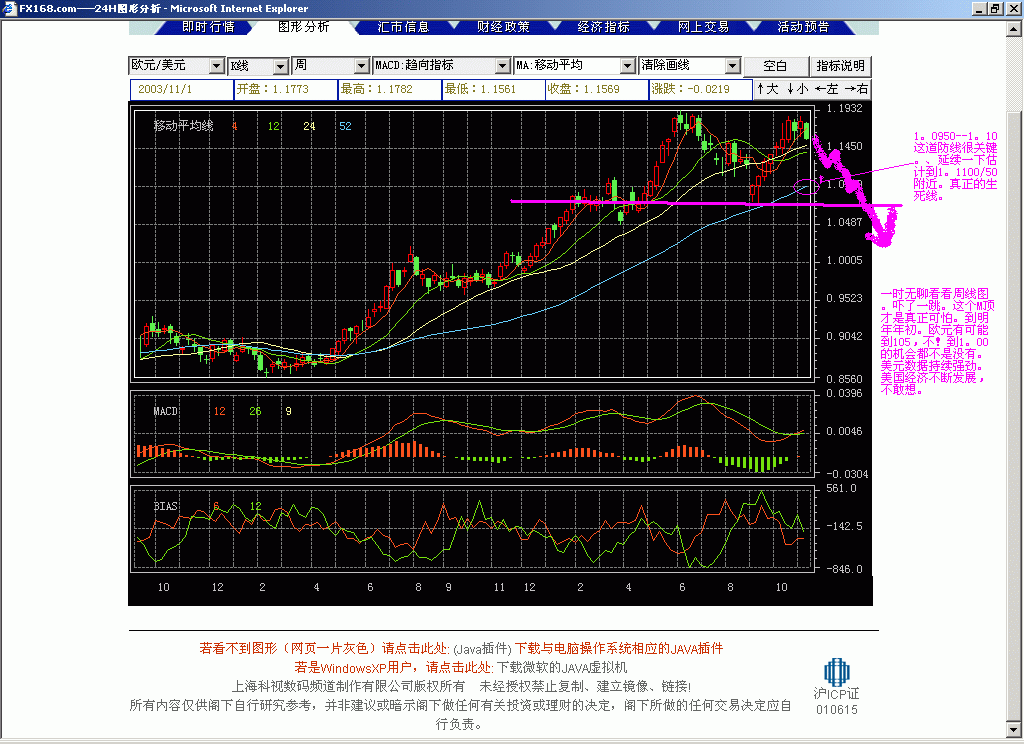Viewport: 1024px width, 744px height.
Task: Click the 下载微软的JAVA虚拟机 link
Action: point(562,668)
